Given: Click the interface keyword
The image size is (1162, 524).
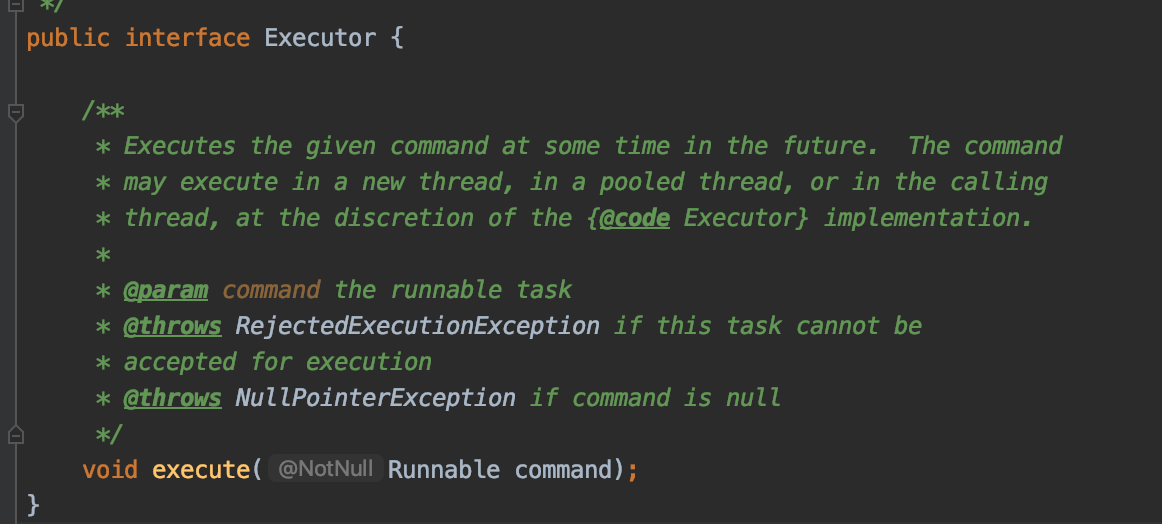Looking at the screenshot, I should point(187,38).
